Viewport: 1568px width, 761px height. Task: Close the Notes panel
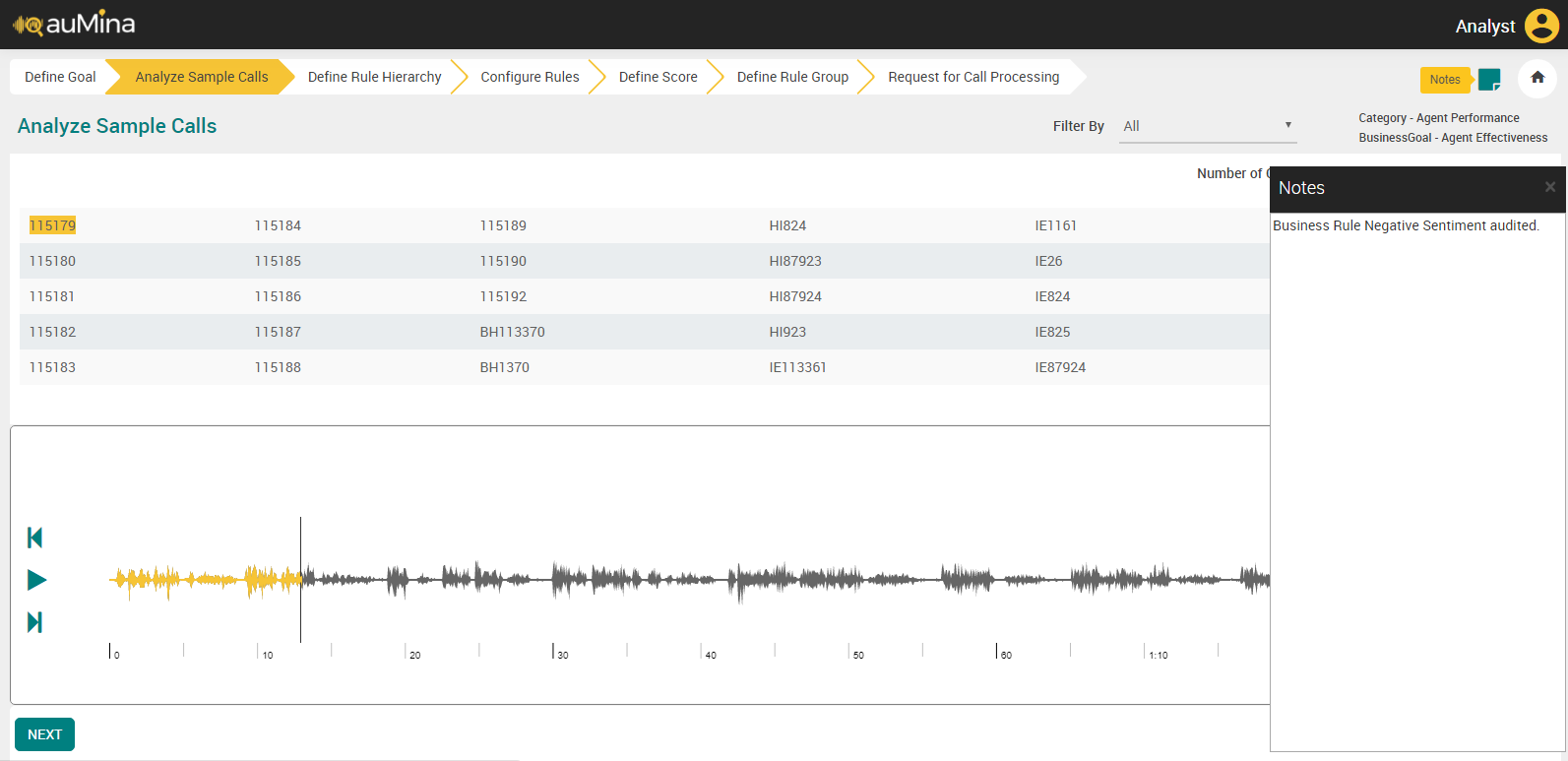(1550, 187)
